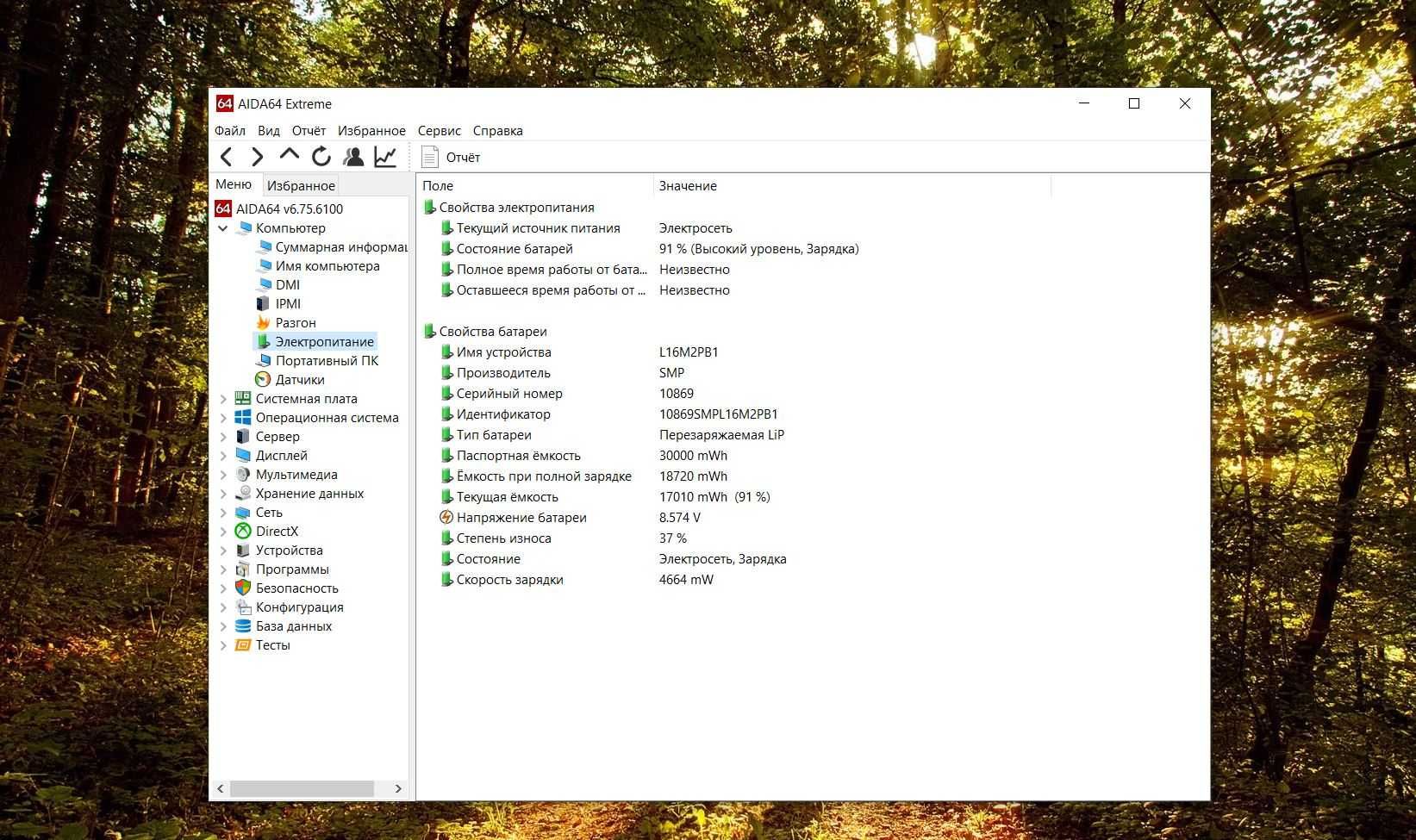Image resolution: width=1416 pixels, height=840 pixels.
Task: Open the Сервис menu
Action: pyautogui.click(x=440, y=131)
